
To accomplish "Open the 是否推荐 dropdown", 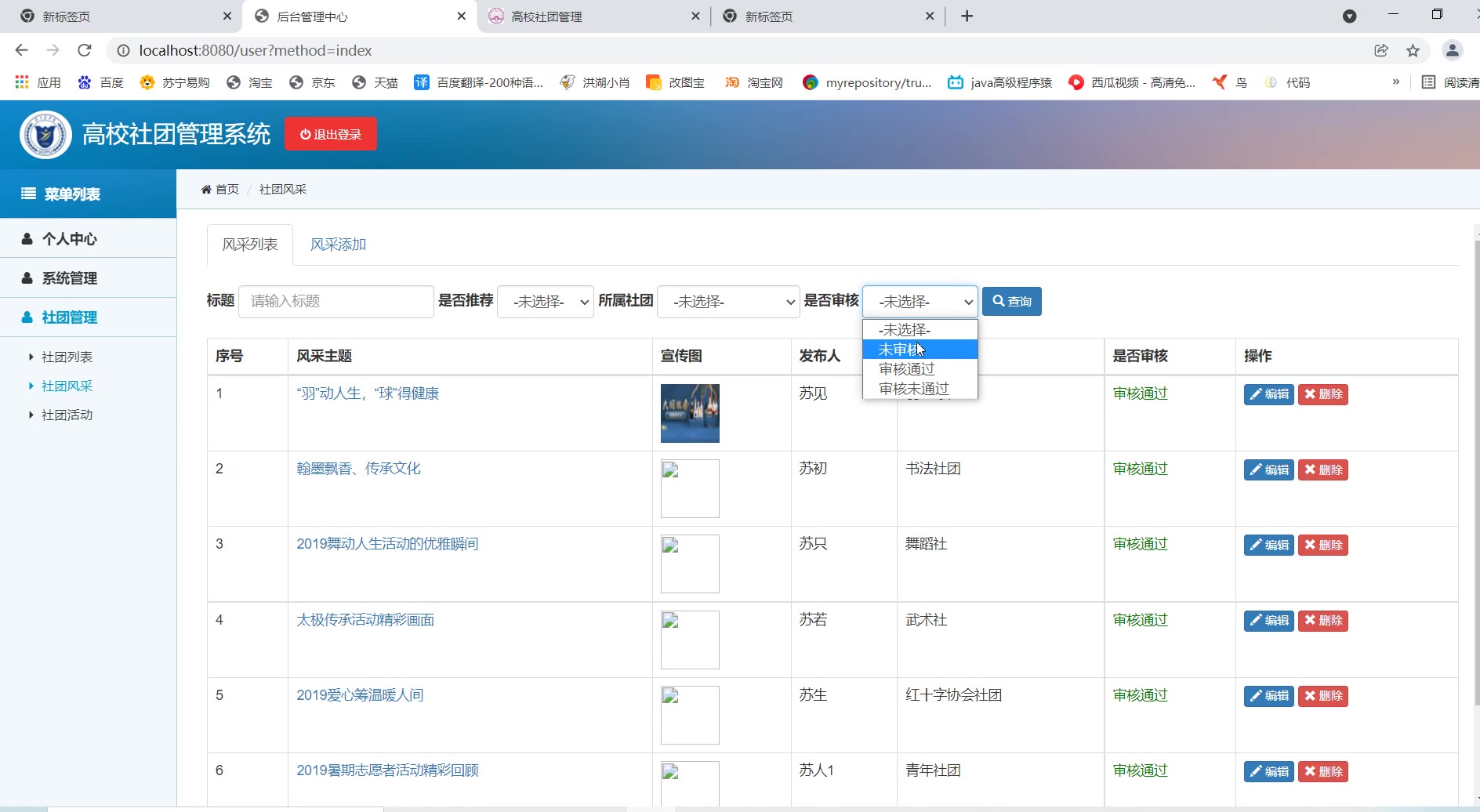I will point(546,302).
